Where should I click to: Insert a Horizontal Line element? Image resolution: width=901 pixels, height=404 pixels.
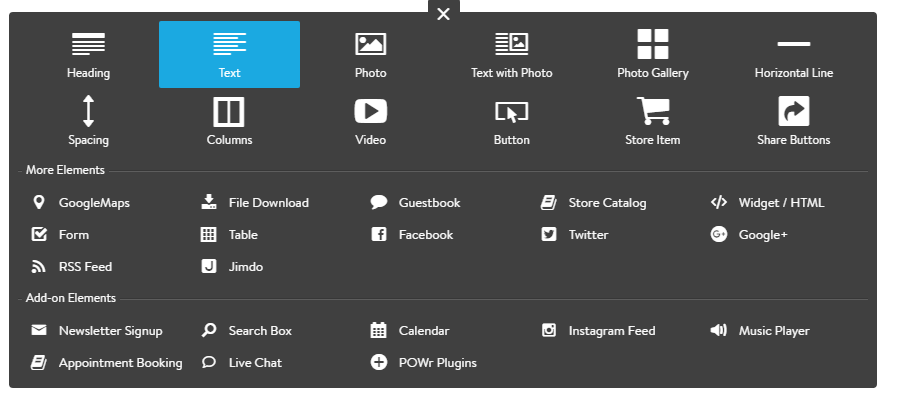pyautogui.click(x=794, y=55)
